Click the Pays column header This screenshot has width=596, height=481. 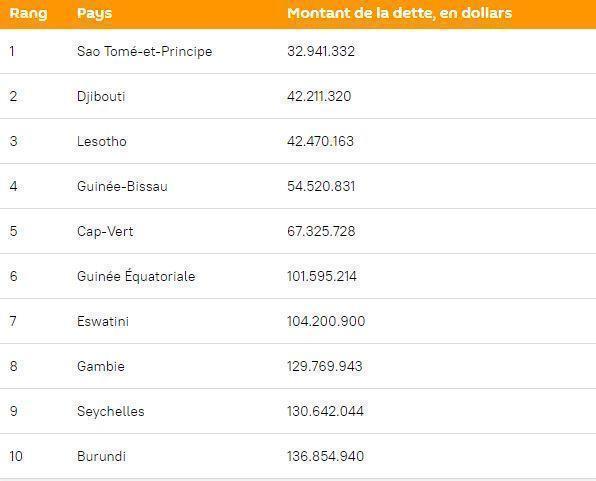pos(94,13)
